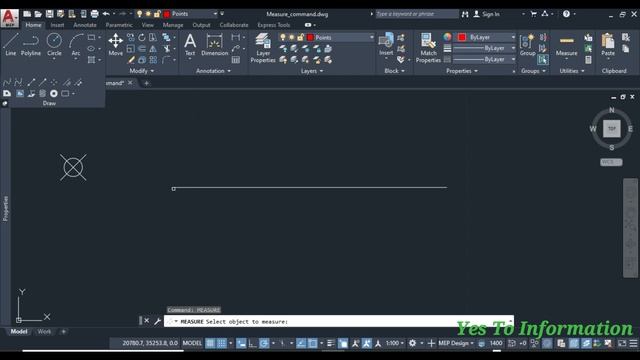The width and height of the screenshot is (640, 360).
Task: Select the Donut tool in Draw panel
Action: [x=53, y=93]
